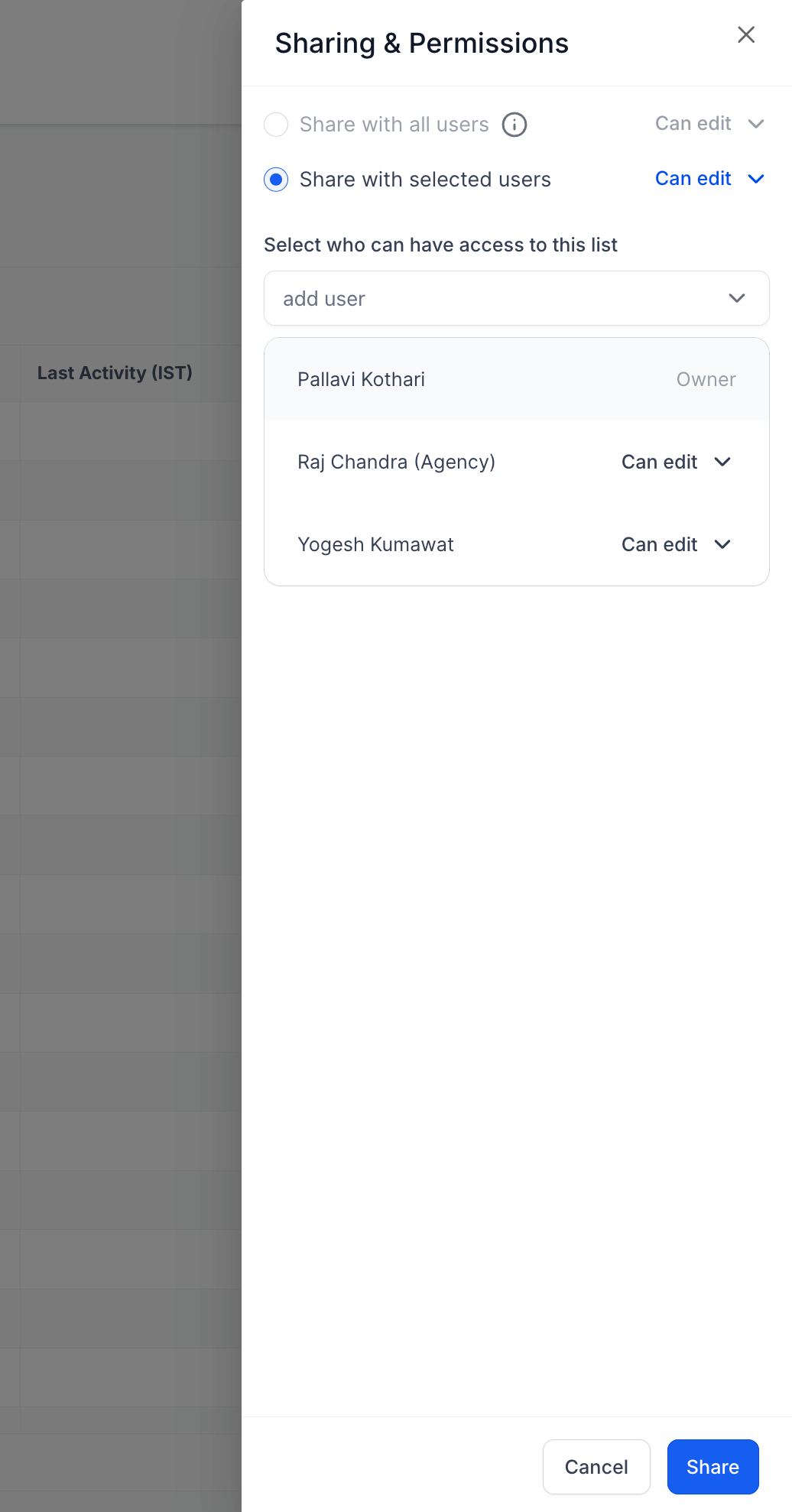Click the Share button

pos(712,1466)
